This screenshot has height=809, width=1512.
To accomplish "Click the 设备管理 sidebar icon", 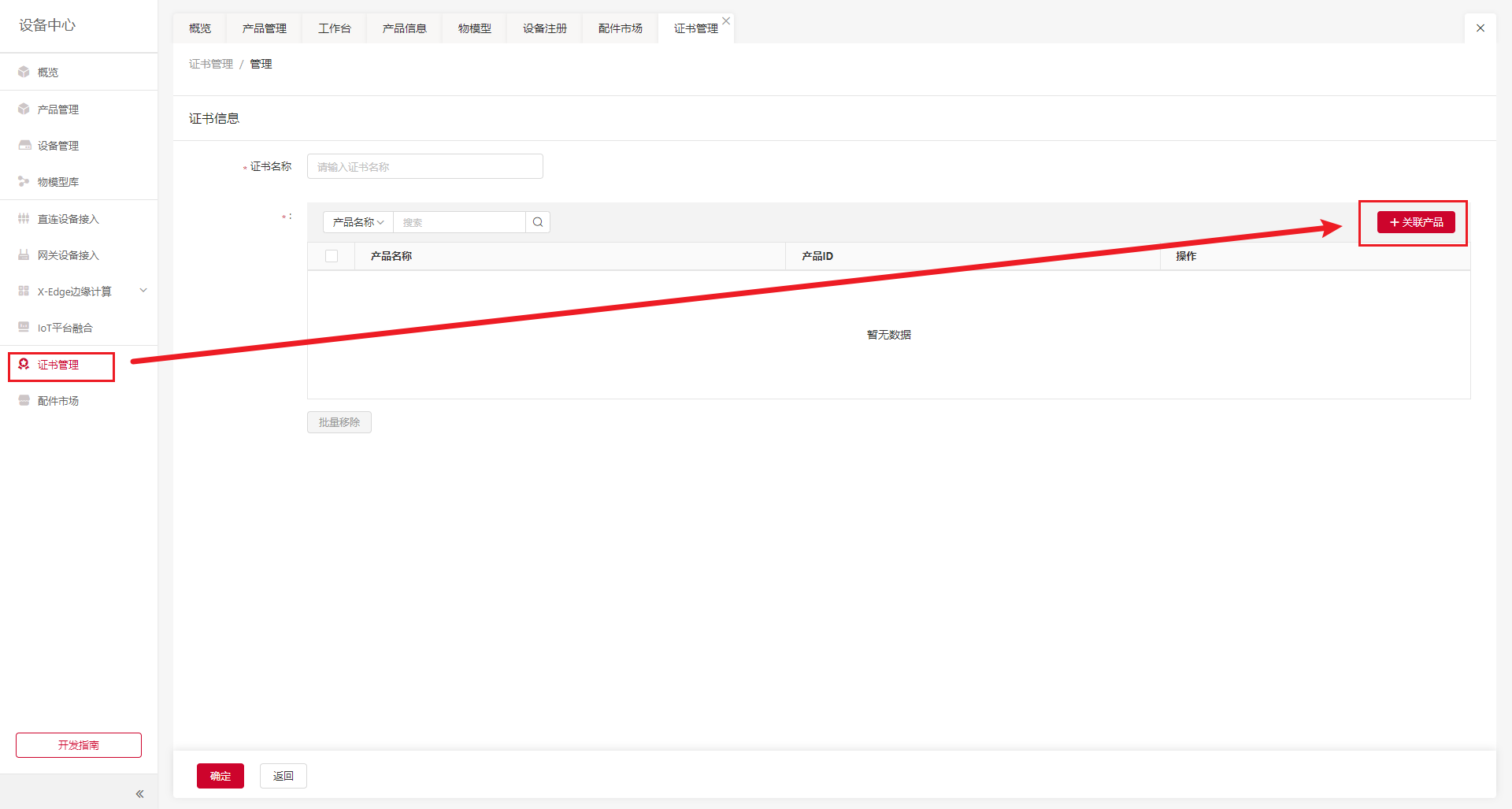I will tap(24, 145).
